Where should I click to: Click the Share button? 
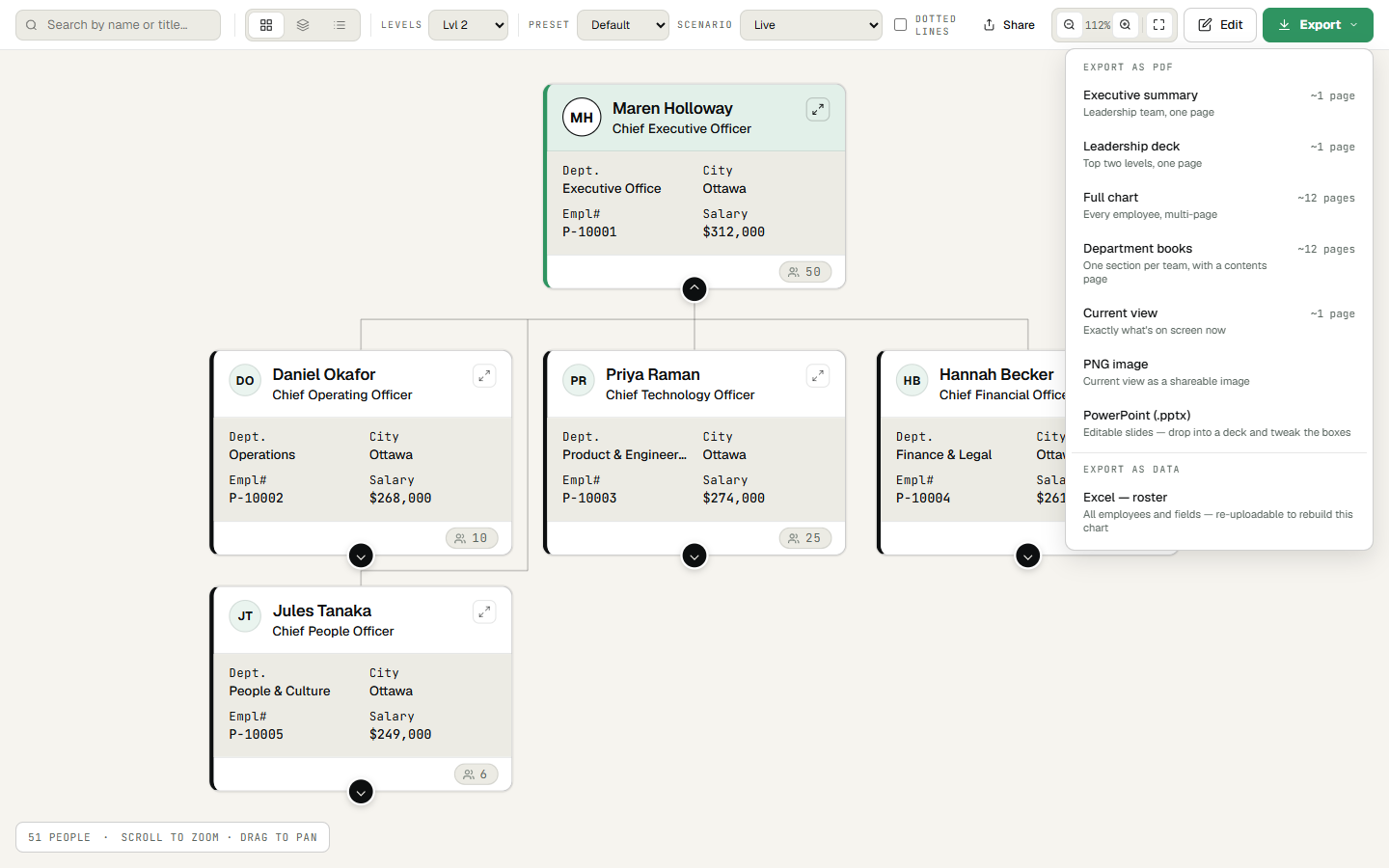pyautogui.click(x=1009, y=25)
